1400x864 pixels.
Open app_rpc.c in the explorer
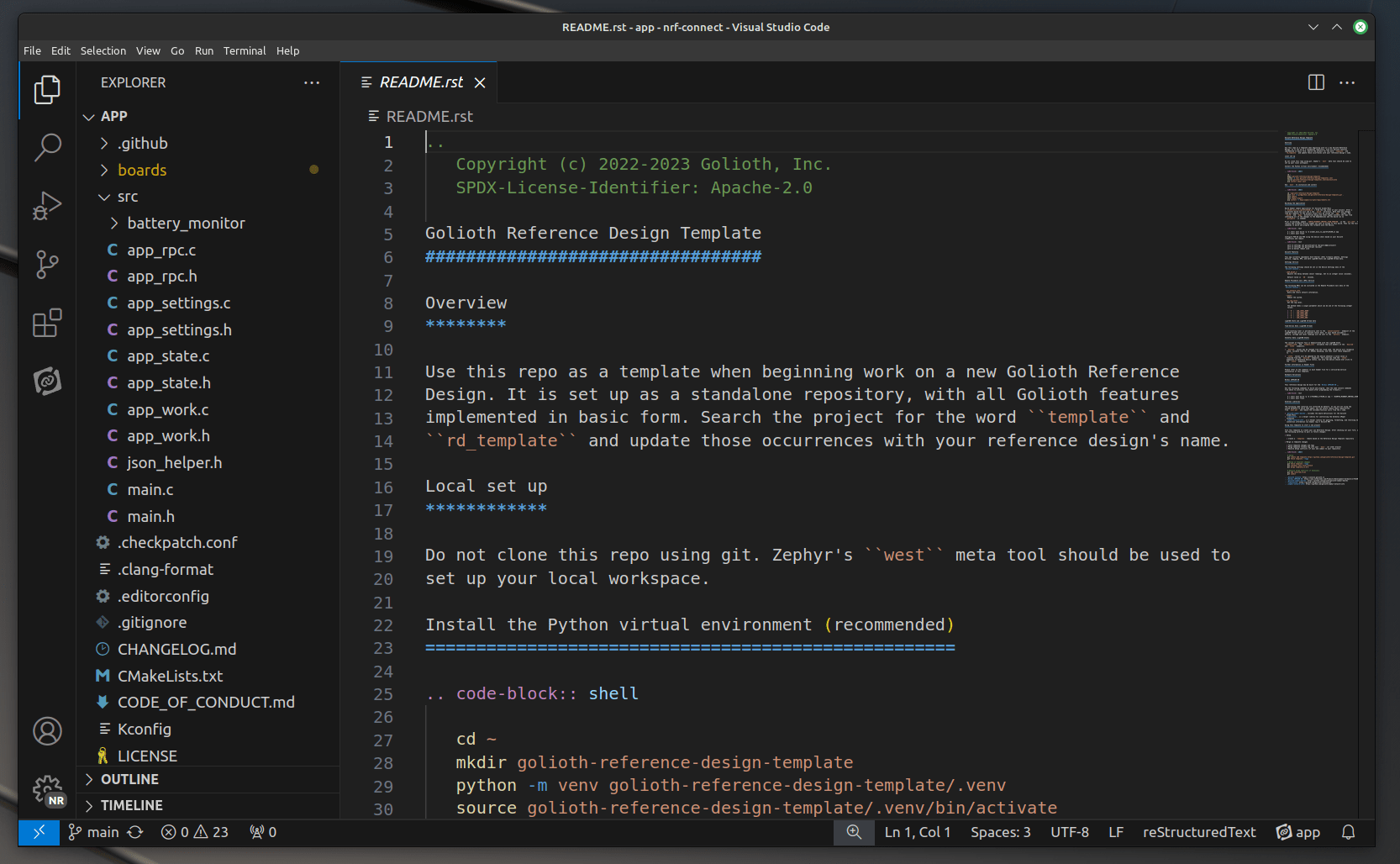pyautogui.click(x=208, y=250)
